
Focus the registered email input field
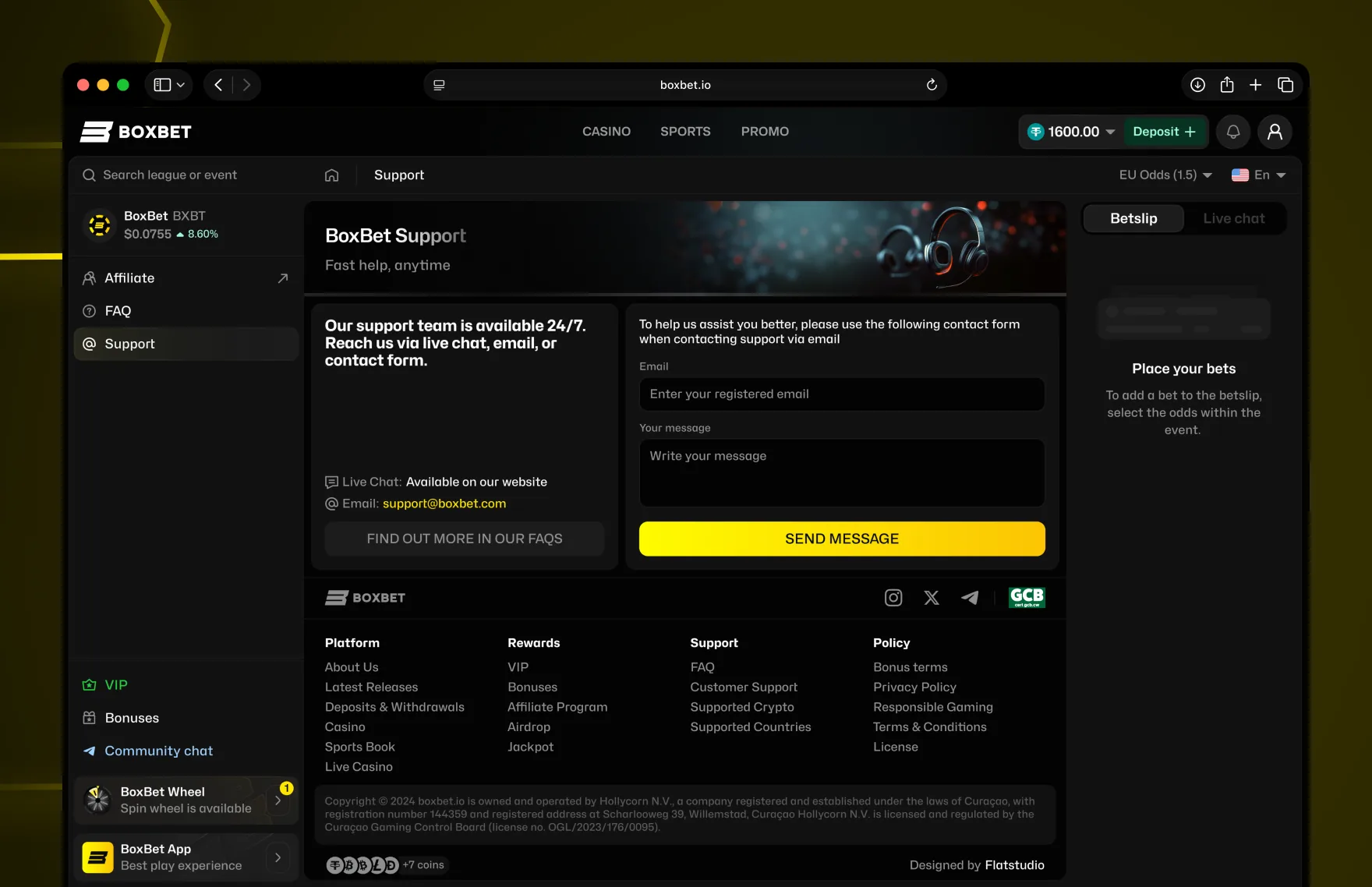[842, 394]
